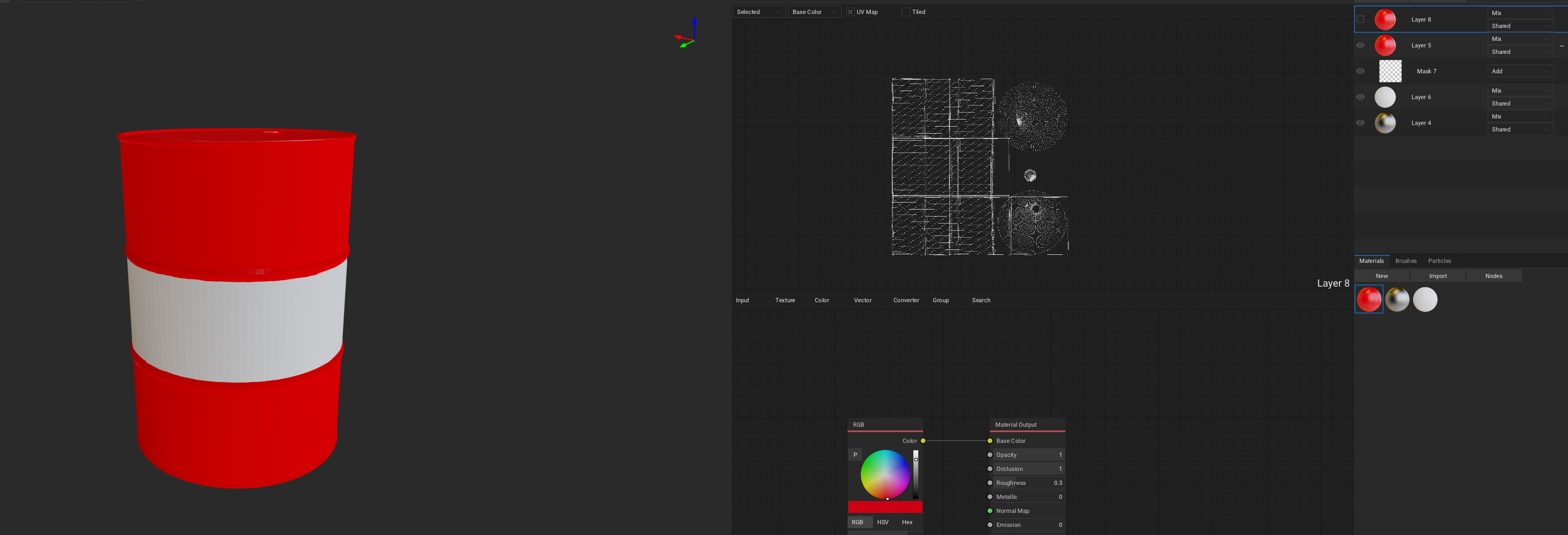The width and height of the screenshot is (1568, 535).
Task: Select white material in Materials panel
Action: [1425, 300]
